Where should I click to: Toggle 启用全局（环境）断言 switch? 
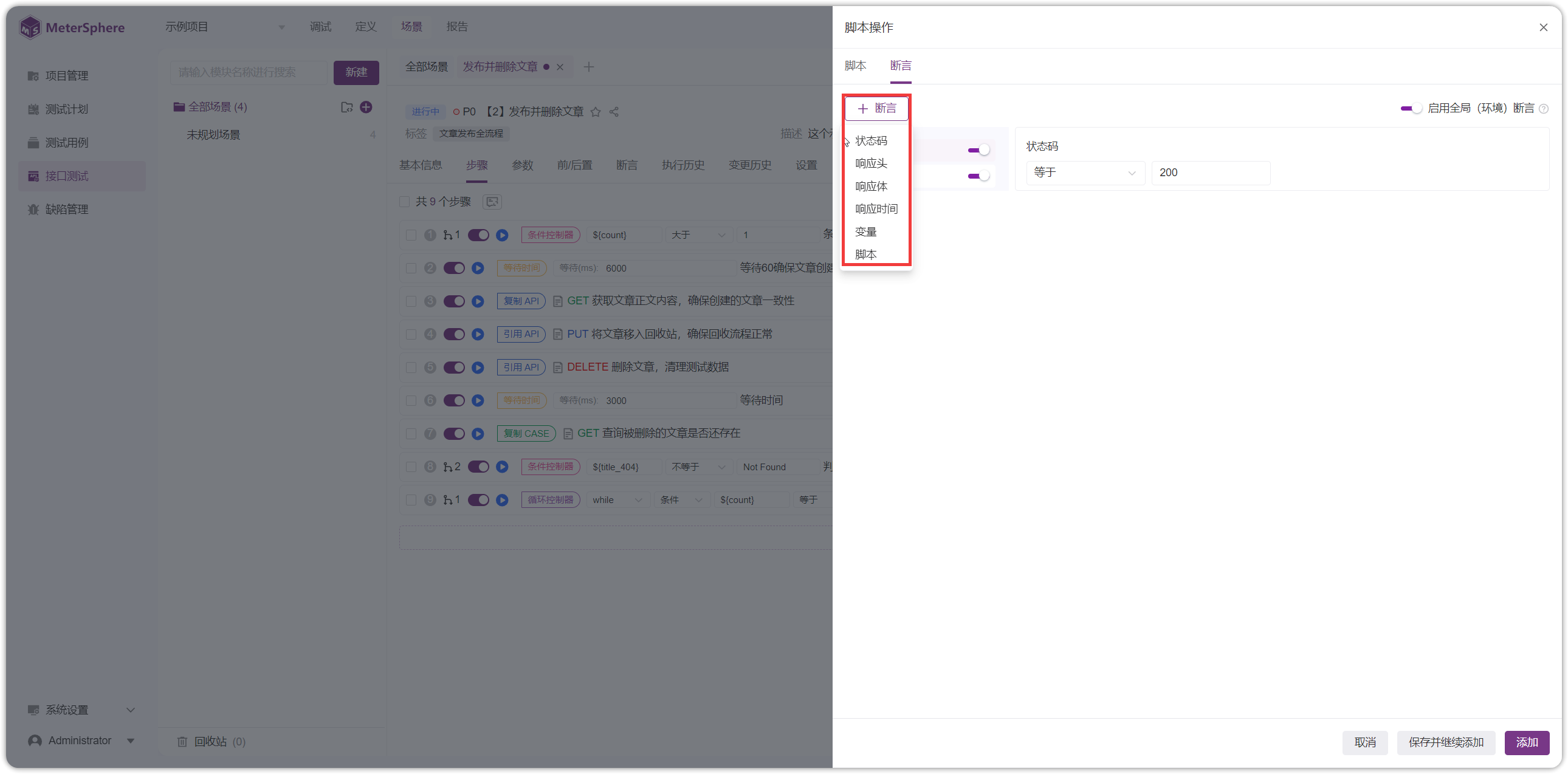tap(1411, 109)
